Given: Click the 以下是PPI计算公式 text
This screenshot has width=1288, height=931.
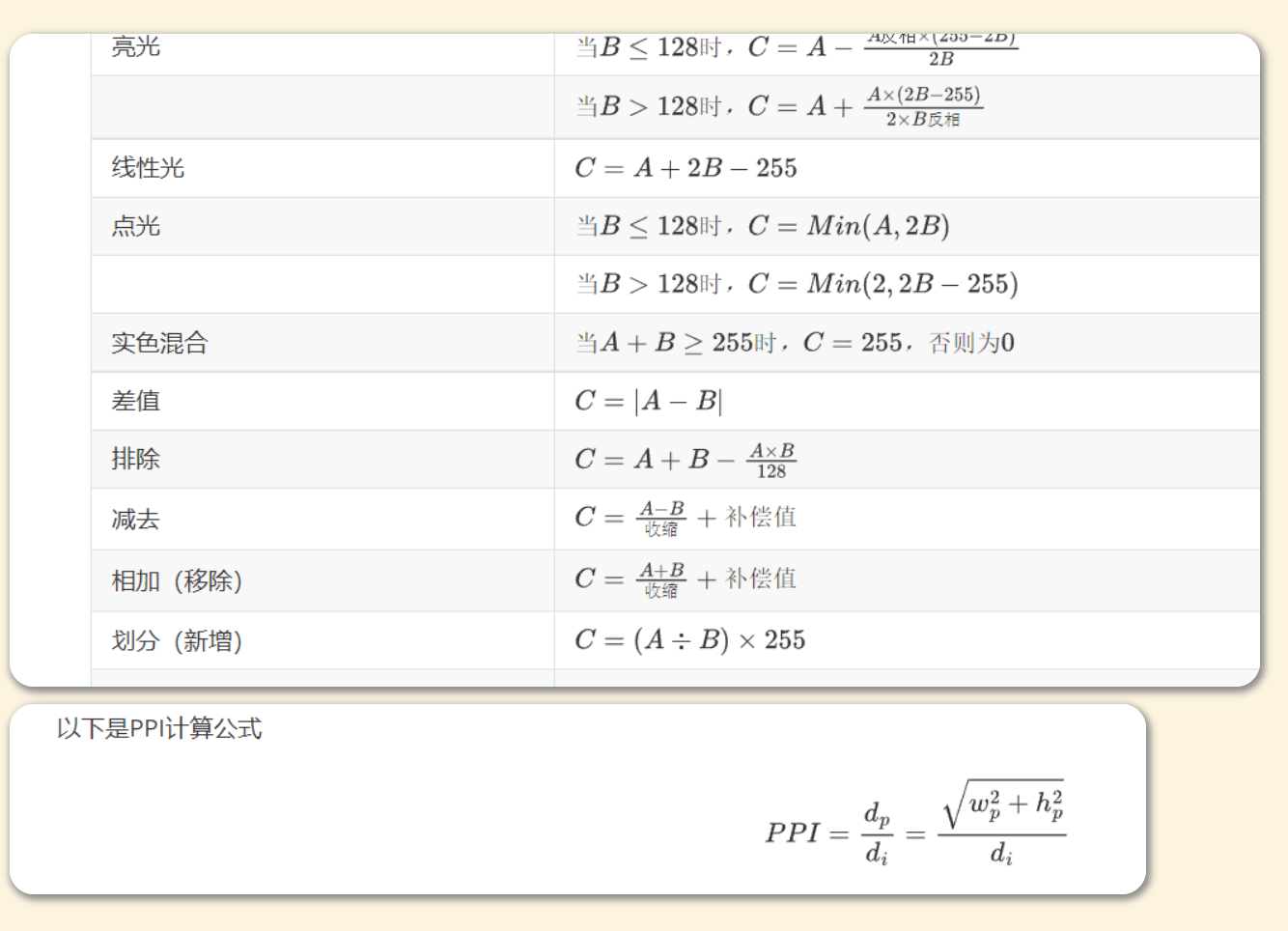Looking at the screenshot, I should 159,728.
